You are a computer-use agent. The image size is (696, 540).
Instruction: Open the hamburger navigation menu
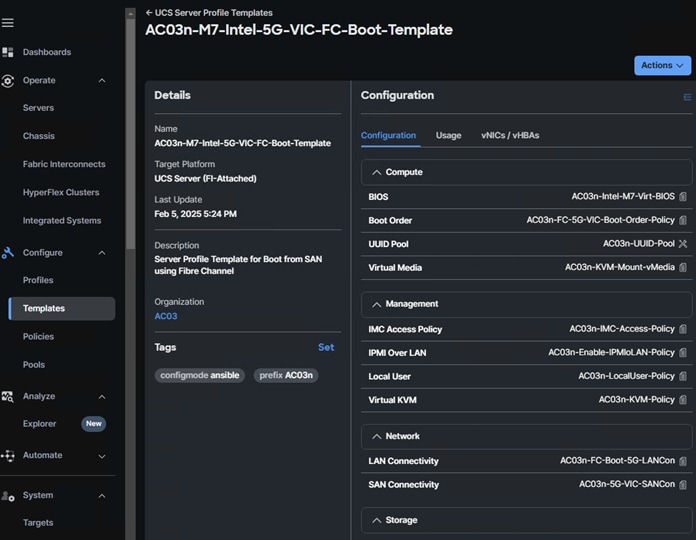click(x=8, y=23)
